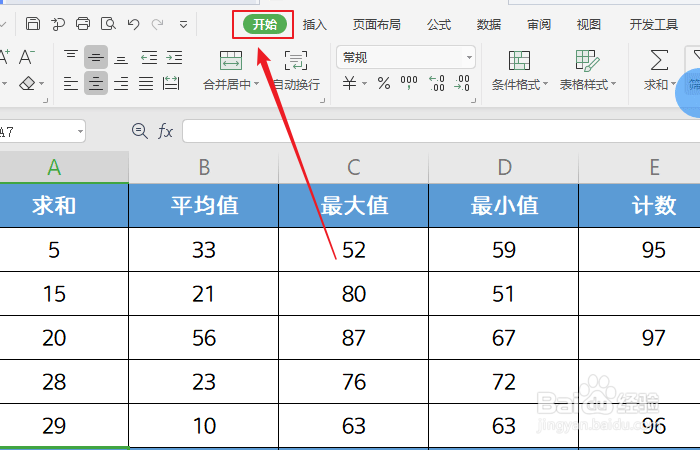Image resolution: width=700 pixels, height=450 pixels.
Task: Open the dropdown arrow beside the eraser icon
Action: click(42, 83)
